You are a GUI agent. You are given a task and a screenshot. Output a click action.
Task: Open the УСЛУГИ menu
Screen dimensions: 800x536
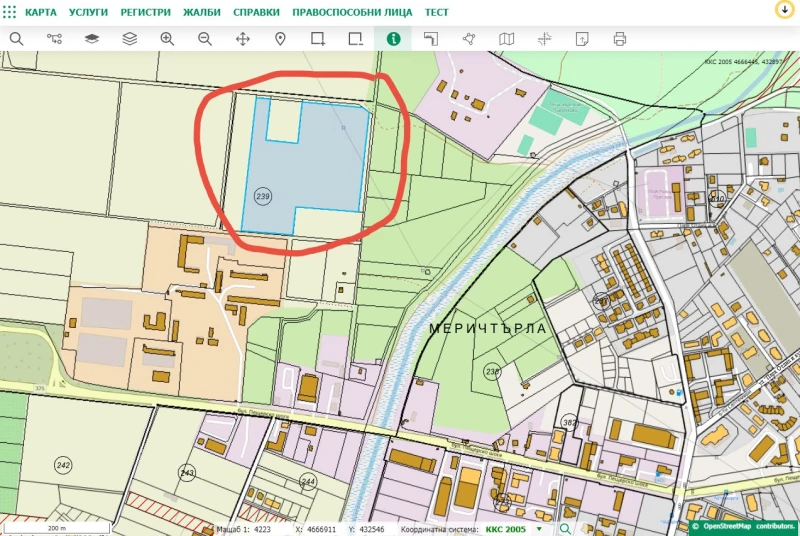88,12
